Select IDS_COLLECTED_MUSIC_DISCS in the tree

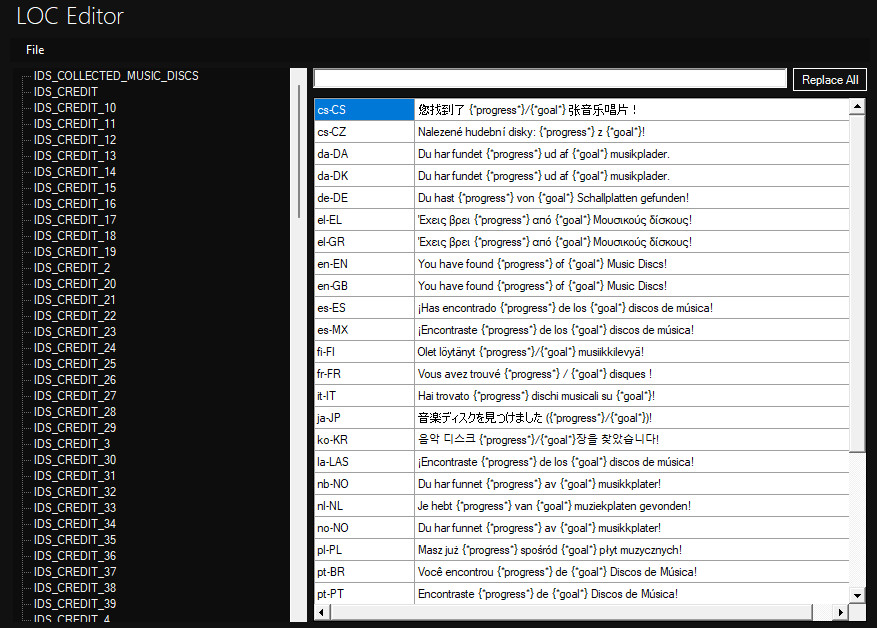click(115, 75)
